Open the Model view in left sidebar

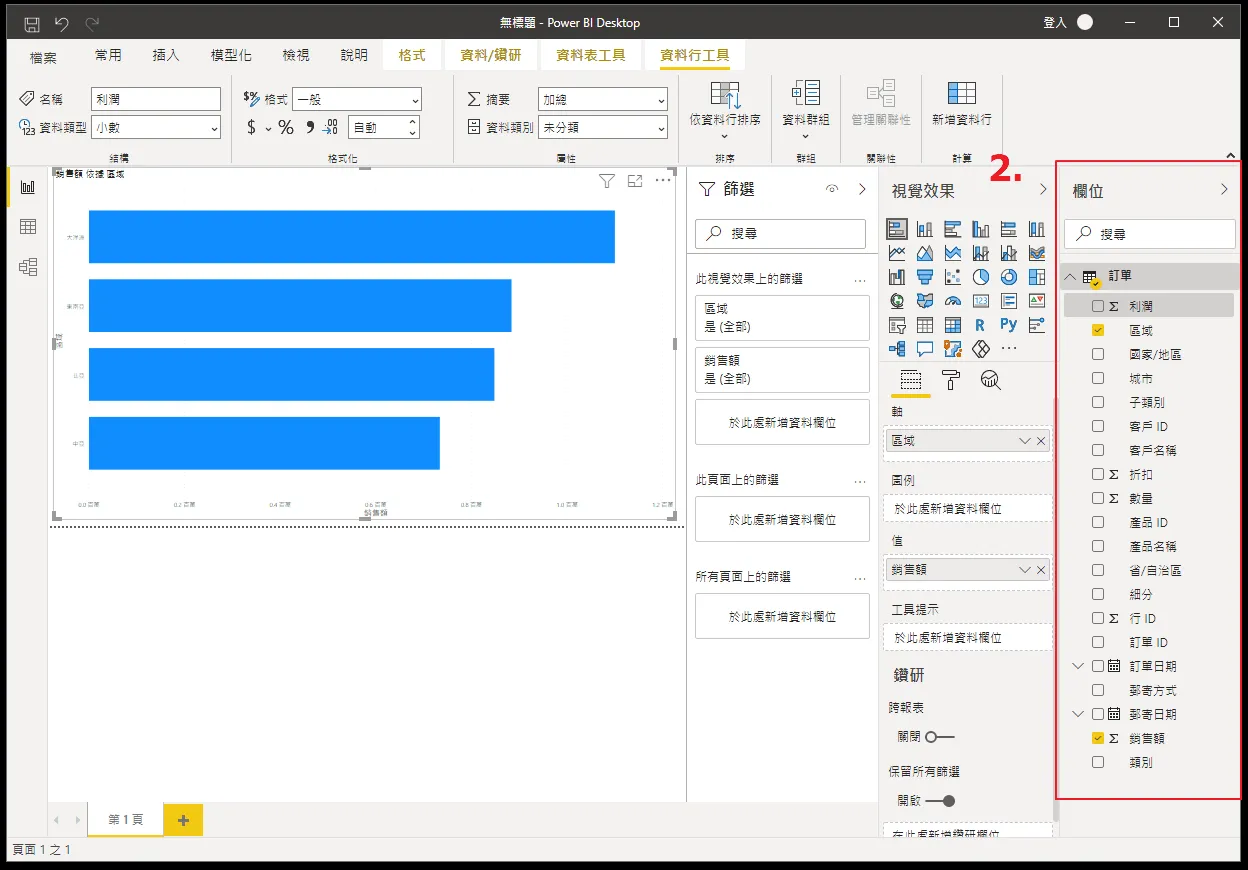(28, 267)
